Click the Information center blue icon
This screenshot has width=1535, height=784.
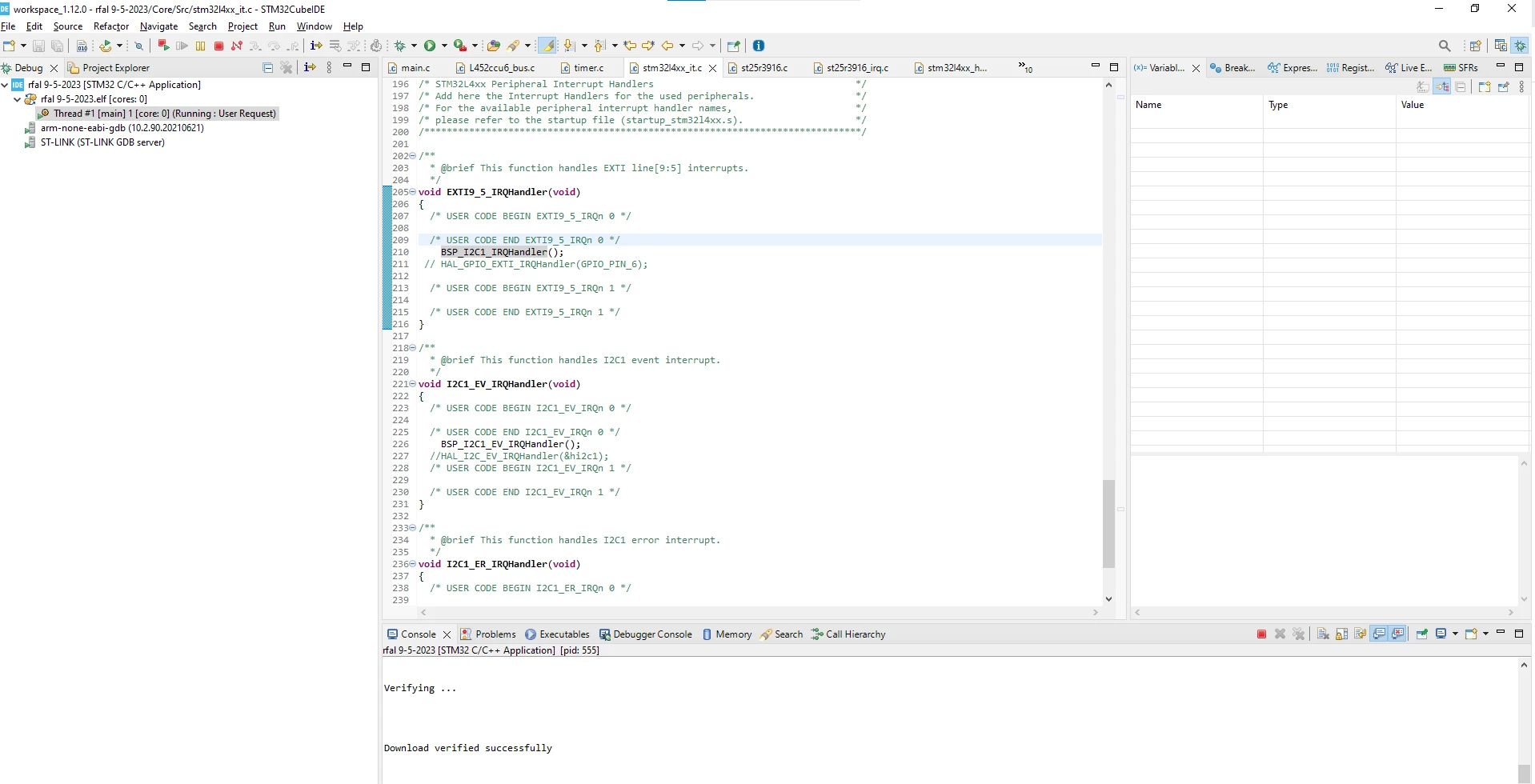click(759, 46)
